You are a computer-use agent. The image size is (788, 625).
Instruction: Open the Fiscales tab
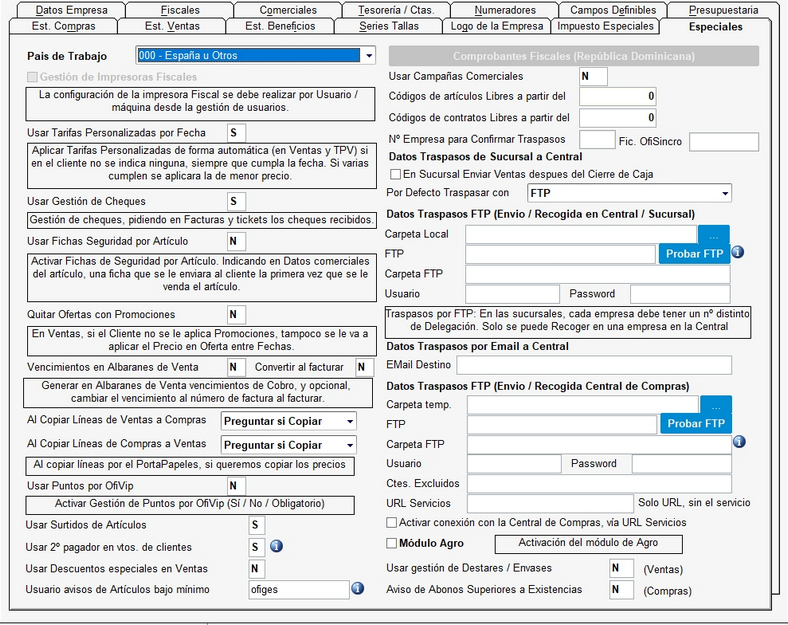(x=180, y=10)
